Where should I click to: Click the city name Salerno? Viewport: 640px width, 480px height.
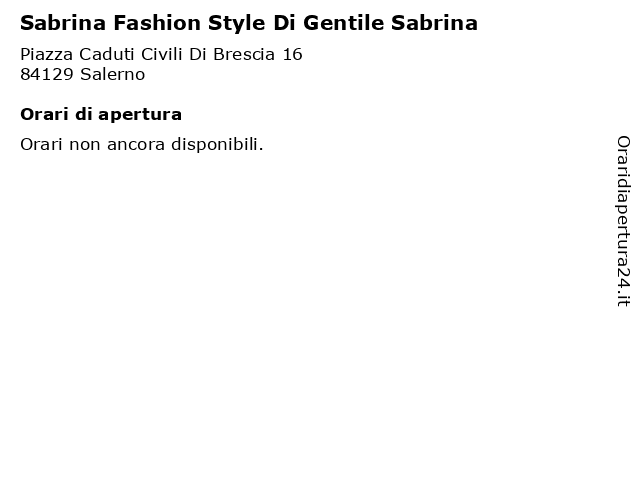[113, 75]
